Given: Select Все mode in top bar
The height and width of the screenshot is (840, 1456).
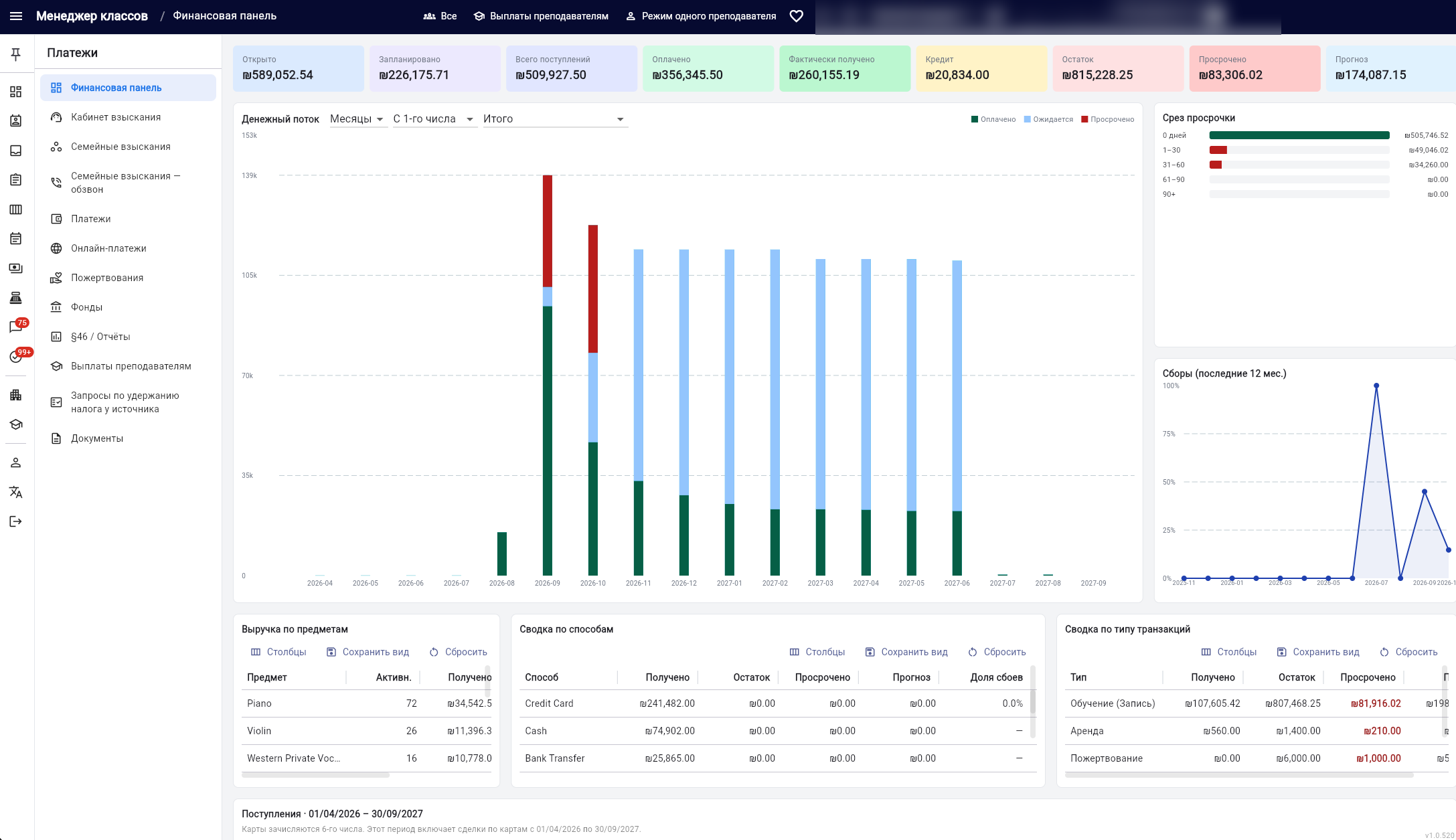Looking at the screenshot, I should coord(440,16).
